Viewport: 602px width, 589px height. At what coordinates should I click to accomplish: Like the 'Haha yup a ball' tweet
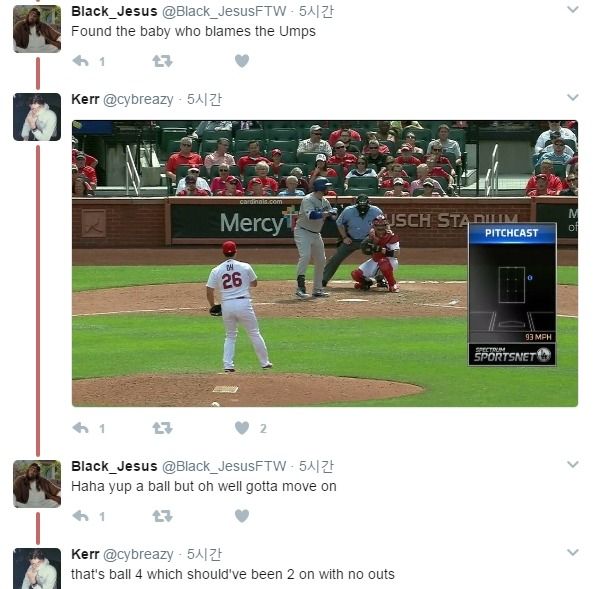click(x=242, y=516)
